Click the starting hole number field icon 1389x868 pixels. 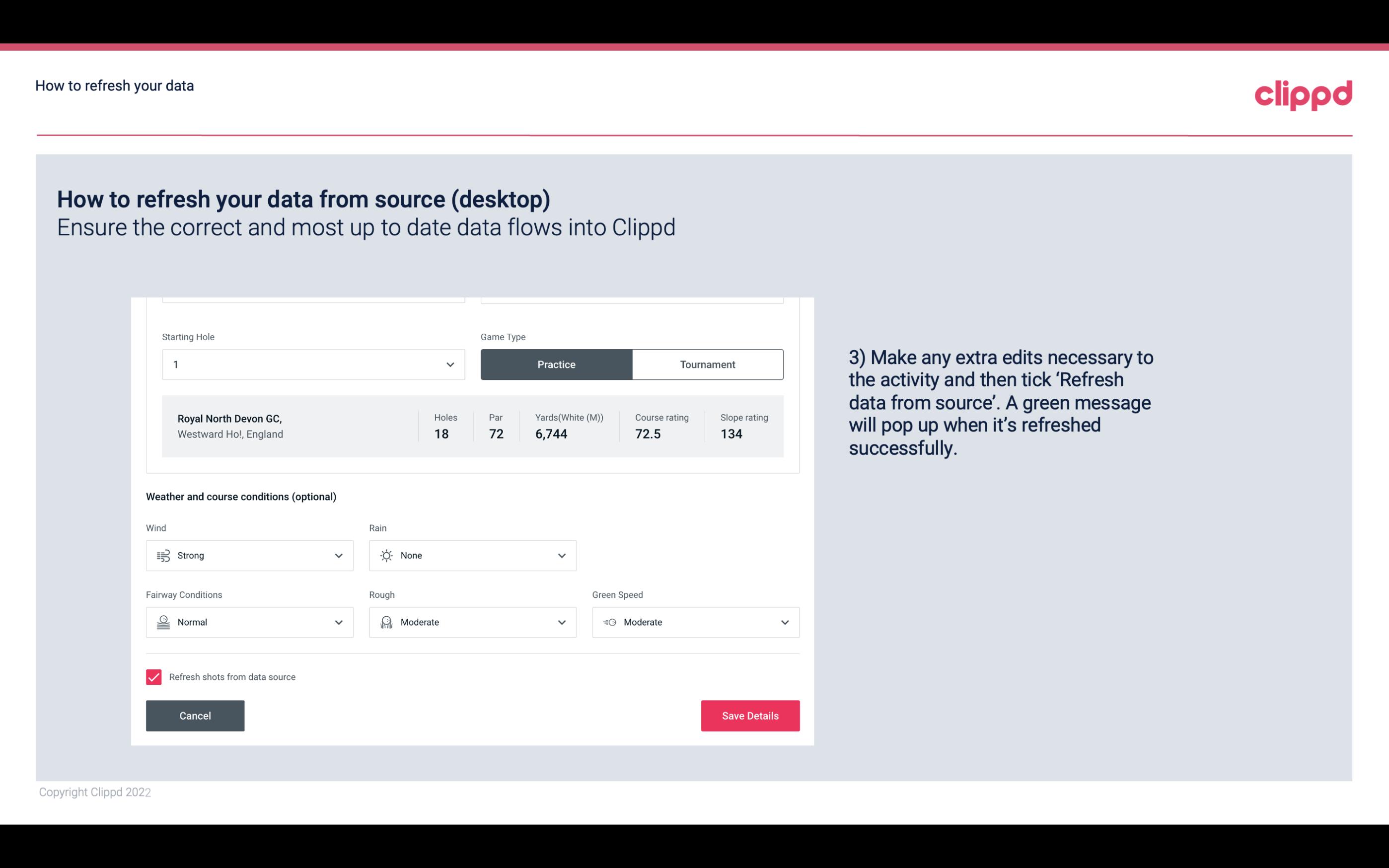[x=449, y=364]
